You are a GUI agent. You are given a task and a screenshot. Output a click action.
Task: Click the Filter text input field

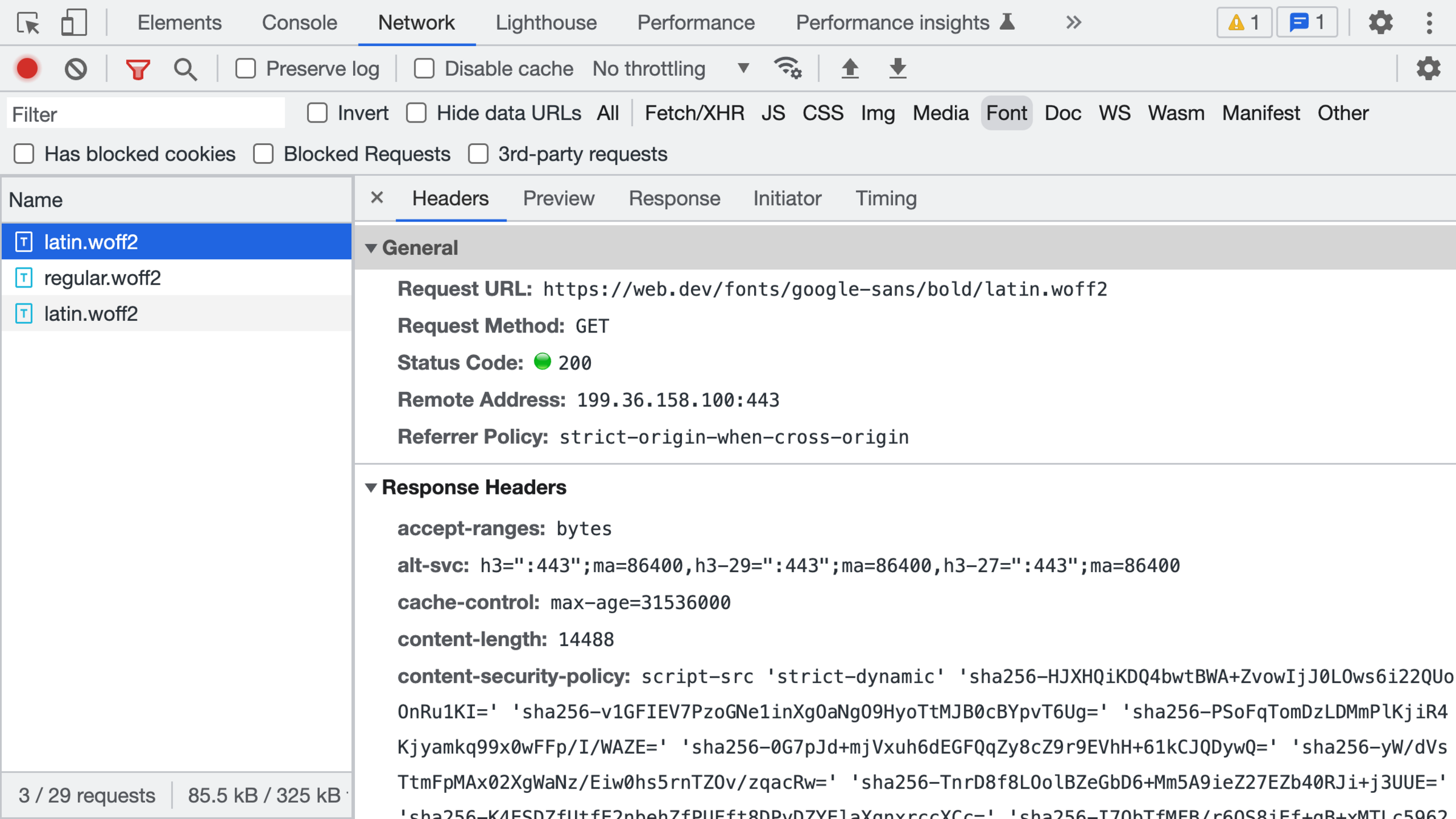point(146,114)
